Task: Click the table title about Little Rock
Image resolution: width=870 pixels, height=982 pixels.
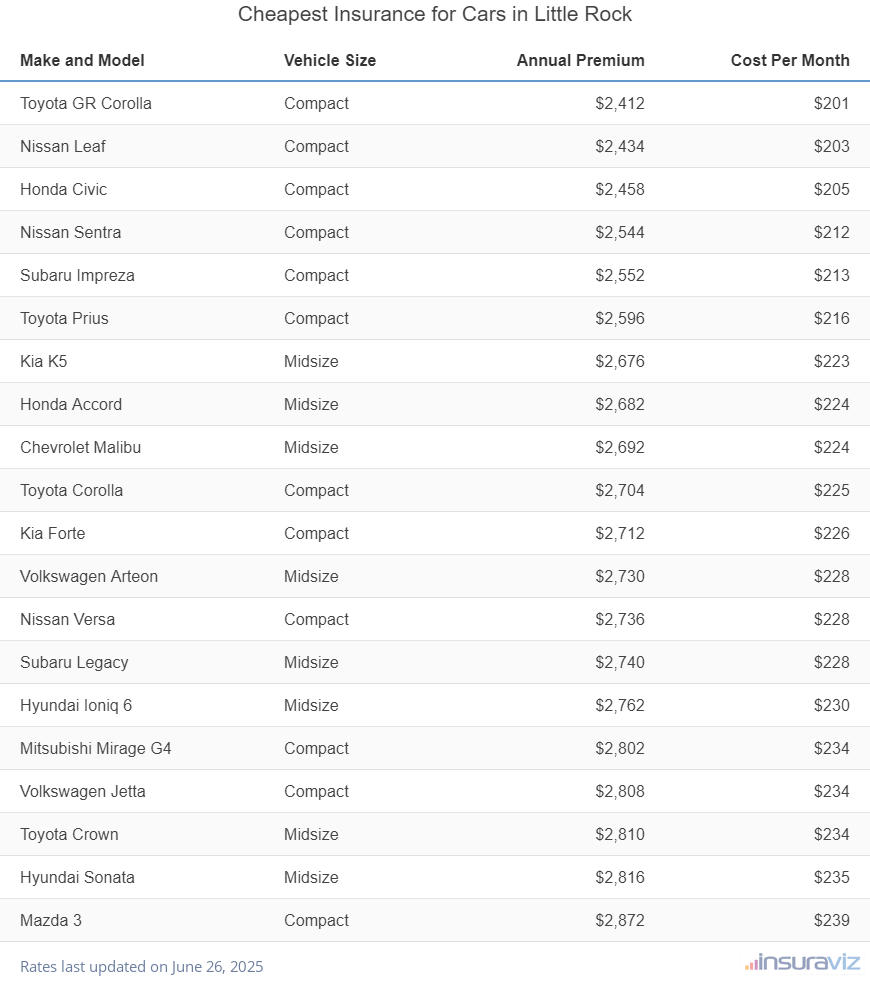Action: 435,15
